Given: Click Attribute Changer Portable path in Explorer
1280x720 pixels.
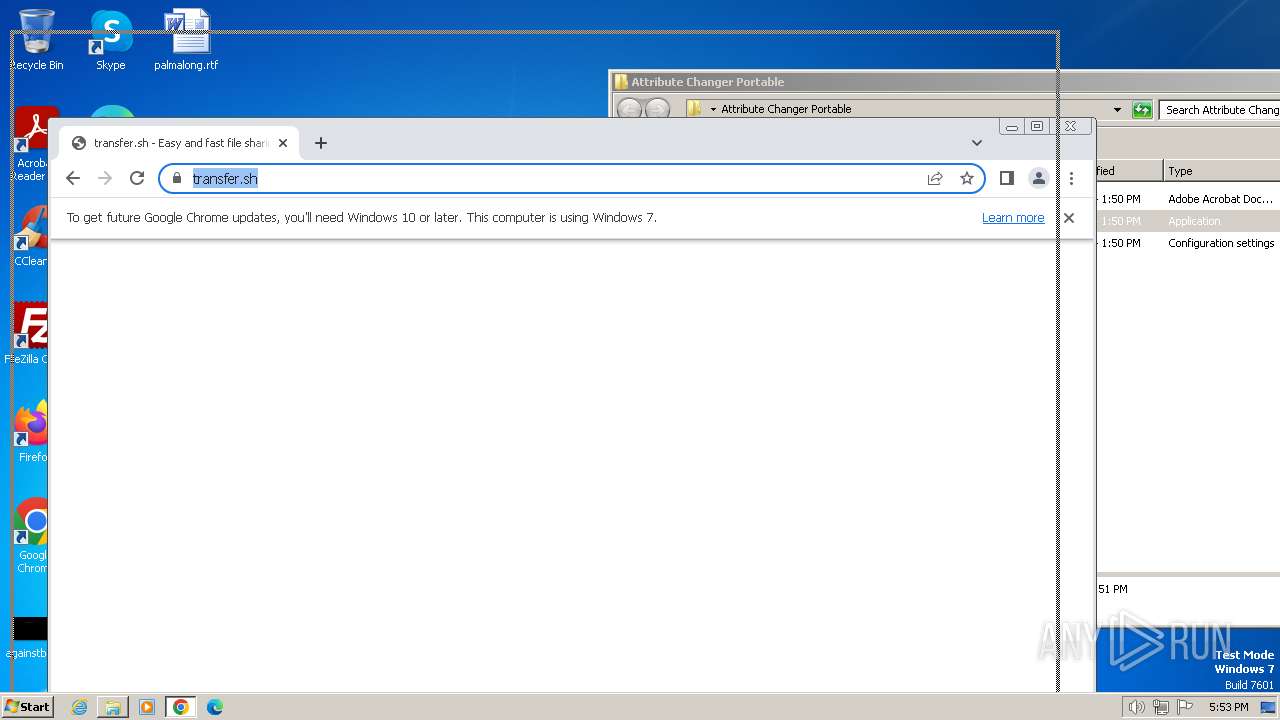Looking at the screenshot, I should point(786,109).
